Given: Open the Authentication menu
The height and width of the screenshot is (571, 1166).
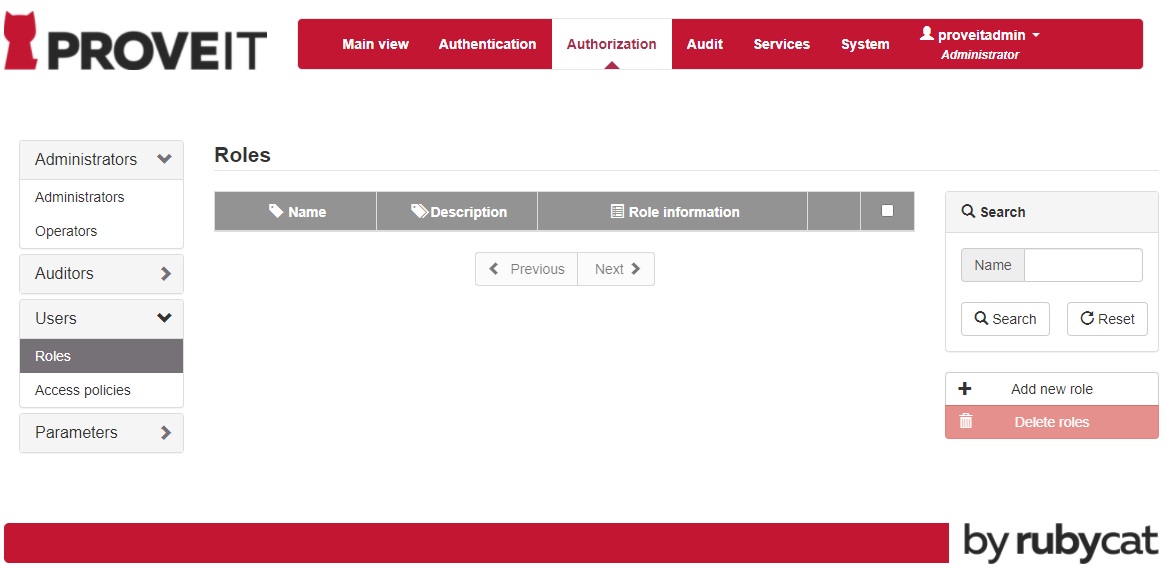Looking at the screenshot, I should (x=487, y=44).
